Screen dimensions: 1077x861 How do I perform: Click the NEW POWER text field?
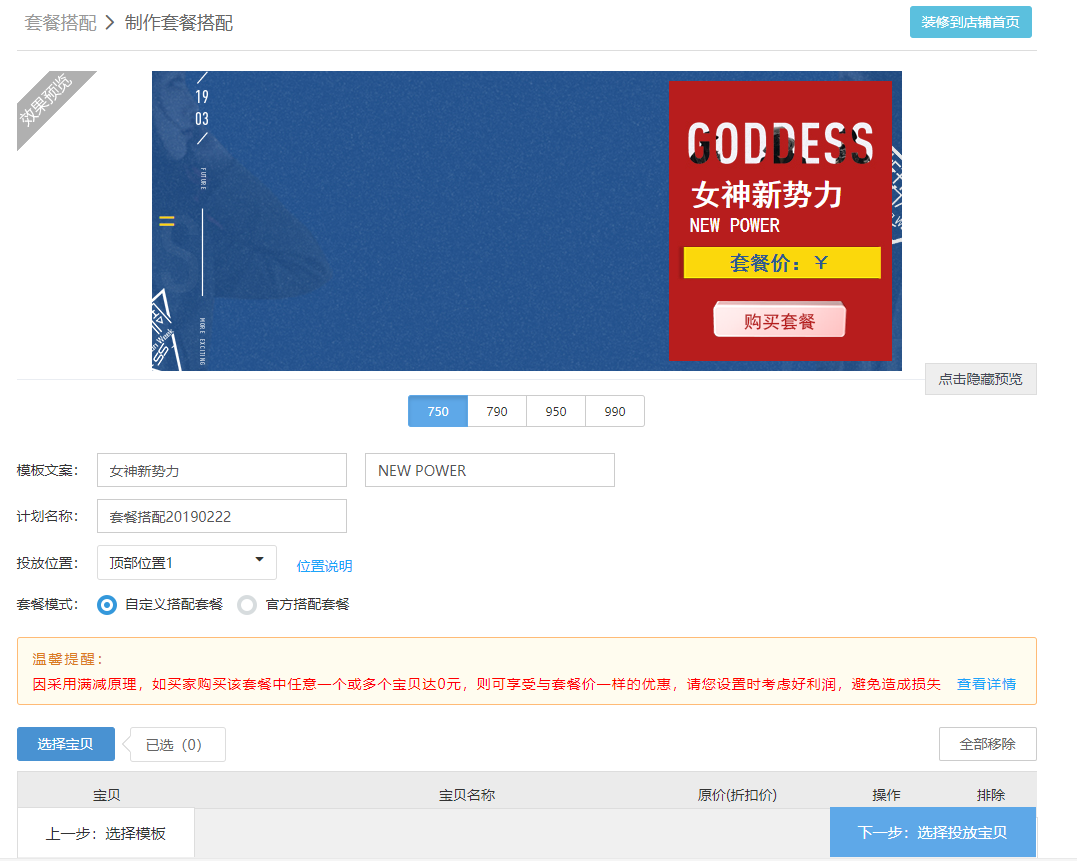point(489,470)
